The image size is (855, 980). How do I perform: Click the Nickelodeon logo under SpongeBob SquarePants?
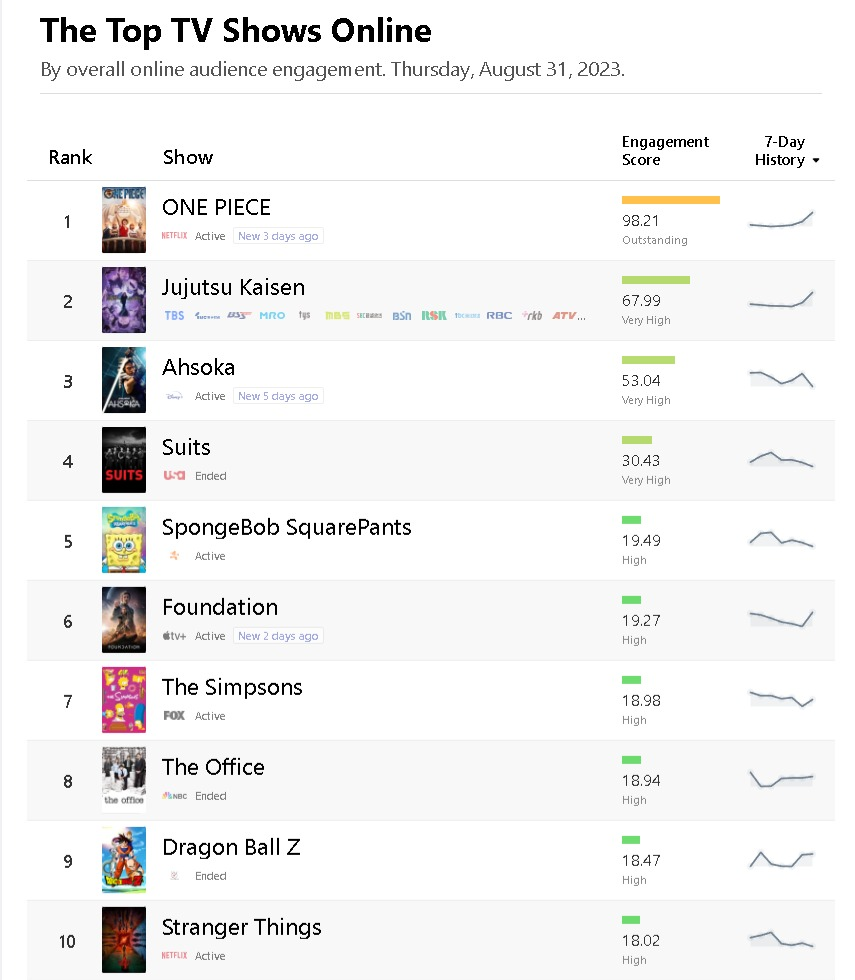[174, 556]
